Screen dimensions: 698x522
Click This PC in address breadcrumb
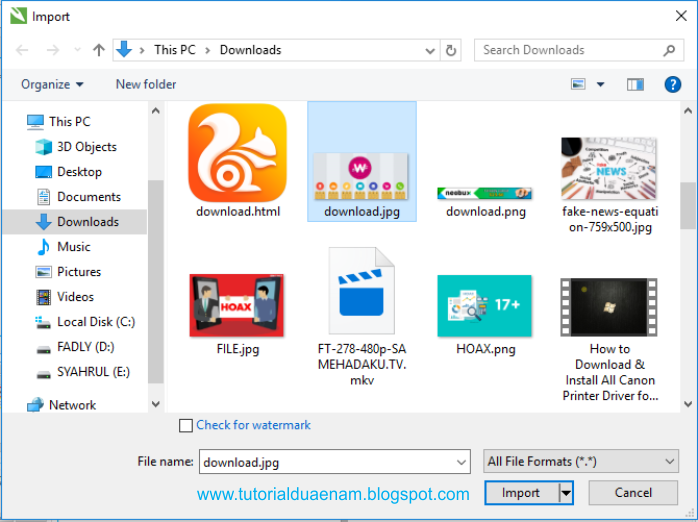175,50
